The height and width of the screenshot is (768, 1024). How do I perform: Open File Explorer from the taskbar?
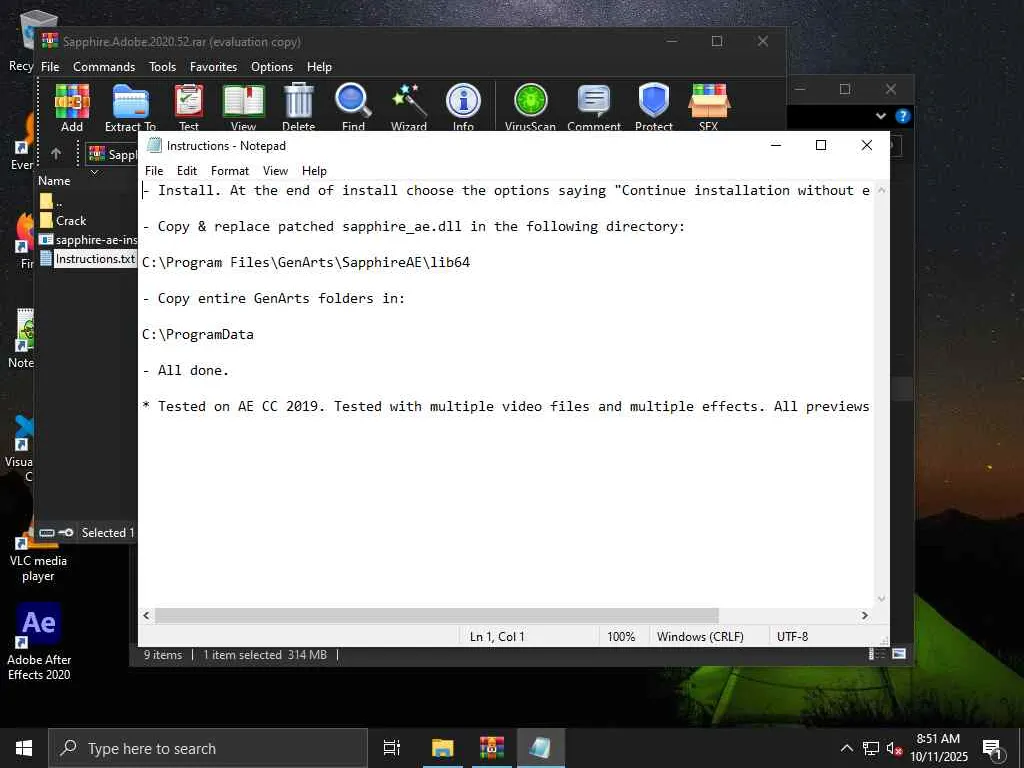click(442, 748)
